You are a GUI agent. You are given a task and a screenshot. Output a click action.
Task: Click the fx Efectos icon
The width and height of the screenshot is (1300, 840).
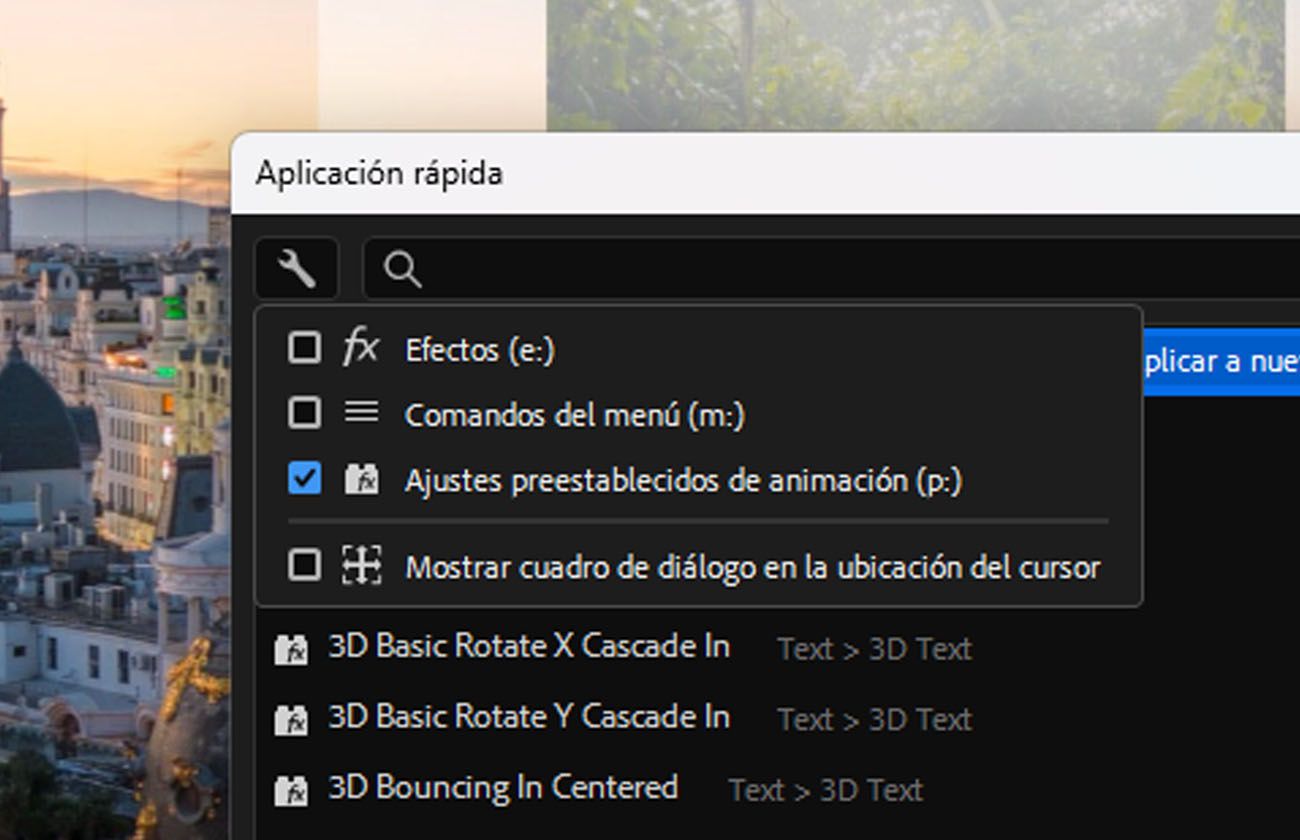pos(360,348)
